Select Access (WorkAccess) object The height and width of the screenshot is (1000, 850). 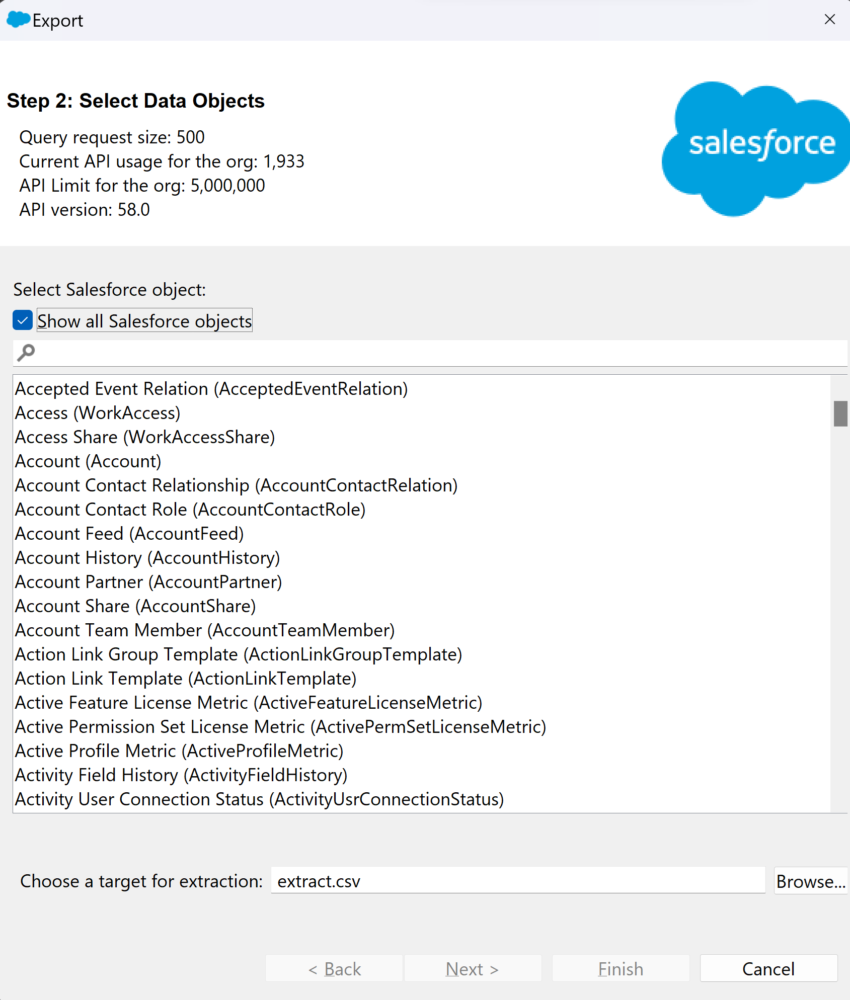click(421, 413)
